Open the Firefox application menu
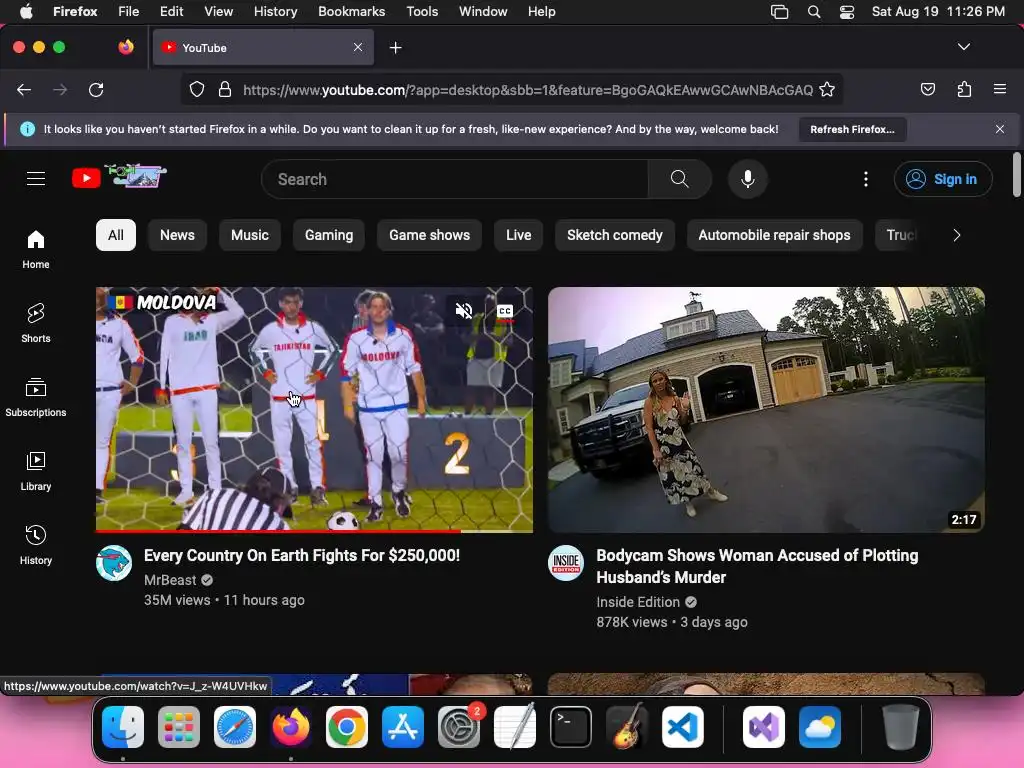The image size is (1024, 768). (1000, 89)
